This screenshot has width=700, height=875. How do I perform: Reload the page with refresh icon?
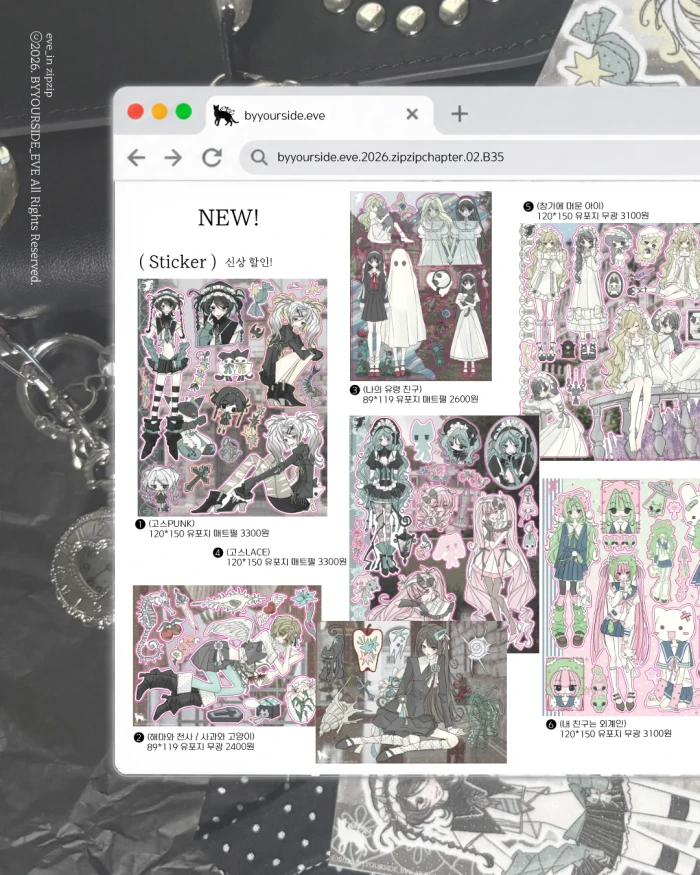click(x=212, y=158)
